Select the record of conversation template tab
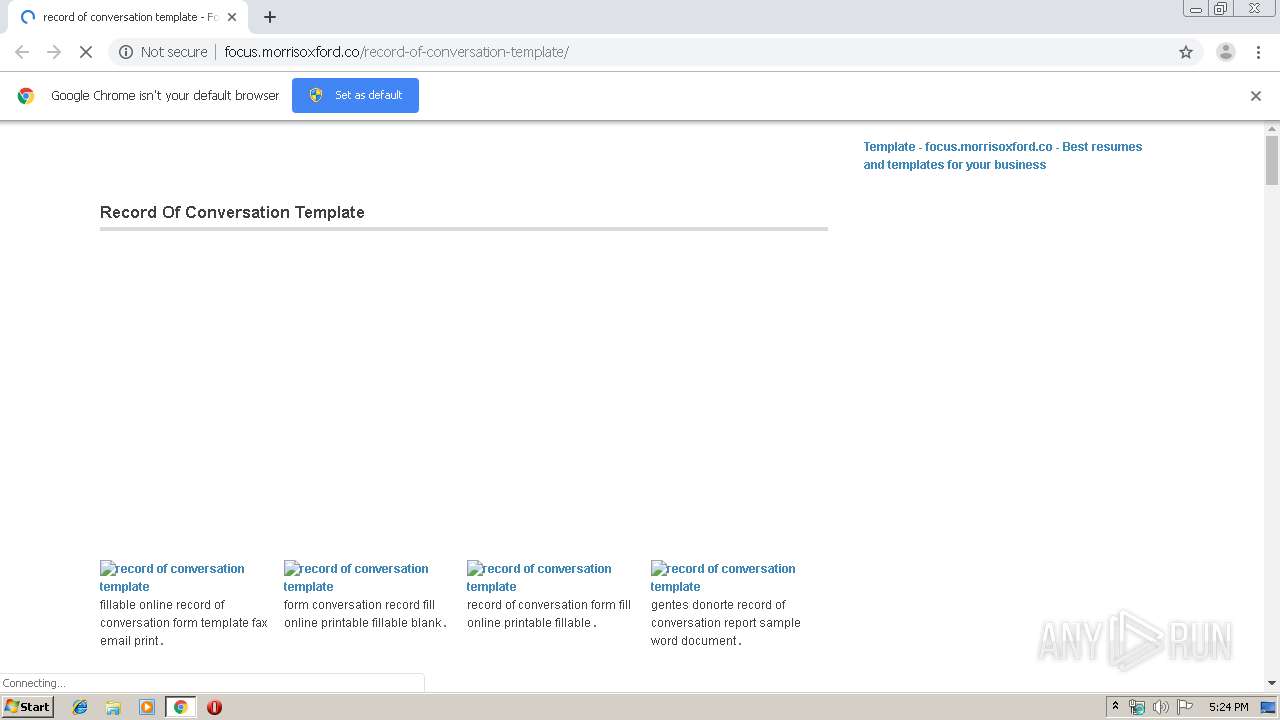 pyautogui.click(x=128, y=17)
